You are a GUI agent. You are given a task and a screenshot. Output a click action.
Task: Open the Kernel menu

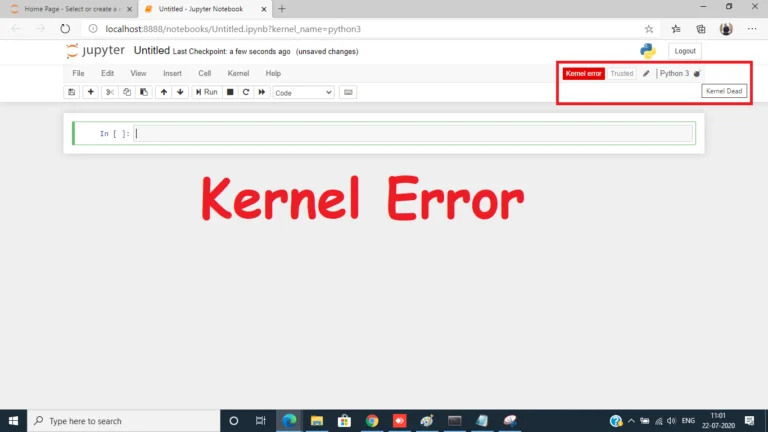238,73
